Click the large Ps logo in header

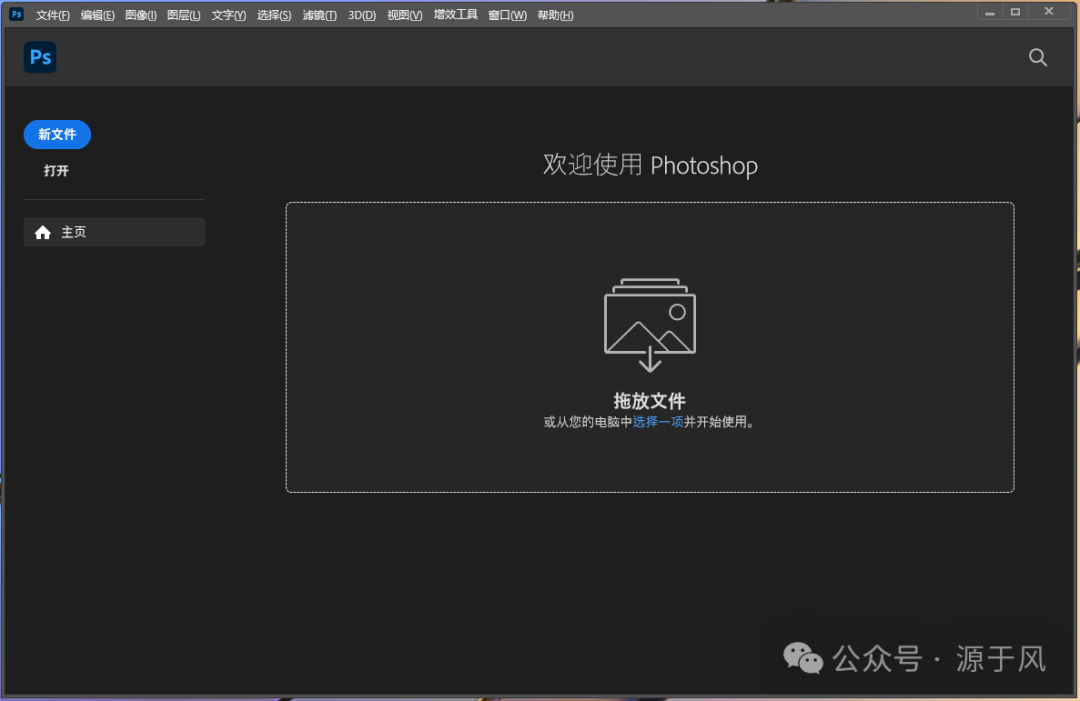[40, 57]
